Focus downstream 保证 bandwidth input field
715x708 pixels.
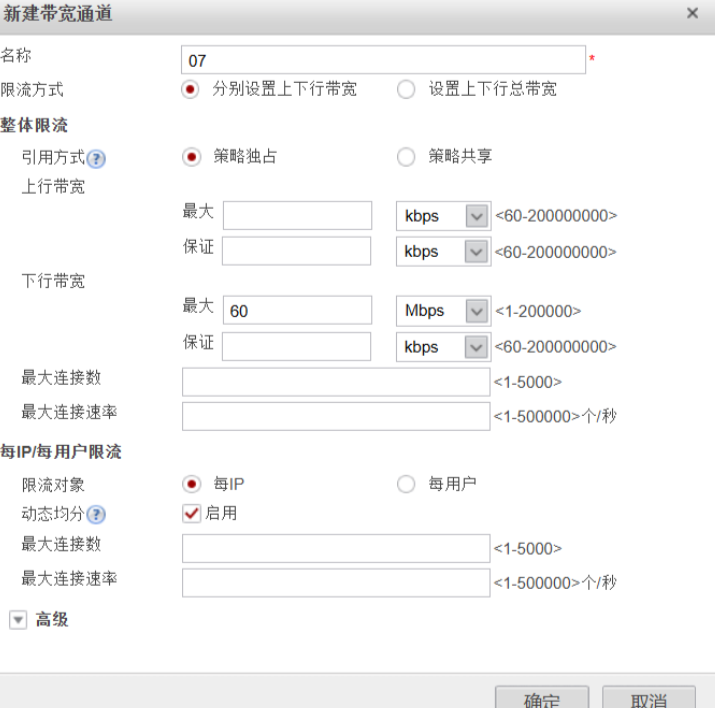pos(296,346)
